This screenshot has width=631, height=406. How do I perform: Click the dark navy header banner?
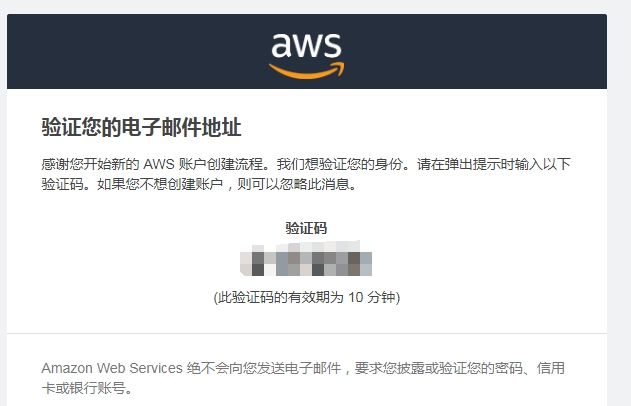pyautogui.click(x=307, y=52)
